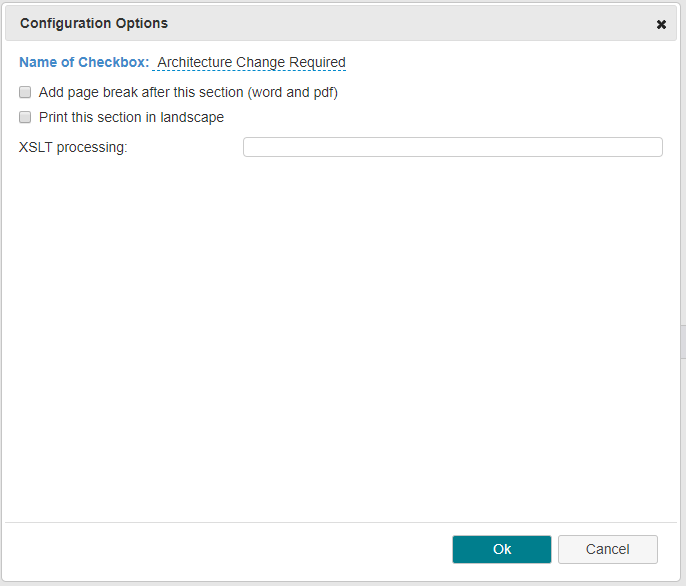Confirm settings with the Ok button
The image size is (686, 586).
coord(502,549)
